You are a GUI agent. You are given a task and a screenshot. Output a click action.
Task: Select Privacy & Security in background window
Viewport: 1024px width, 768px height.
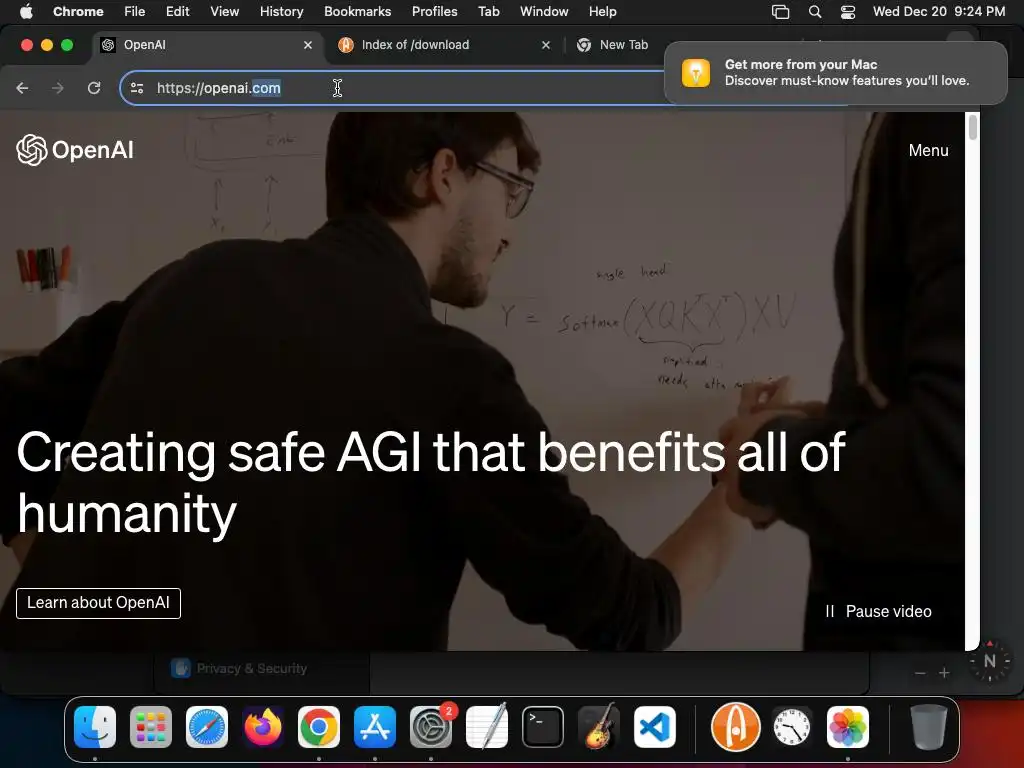coord(239,668)
